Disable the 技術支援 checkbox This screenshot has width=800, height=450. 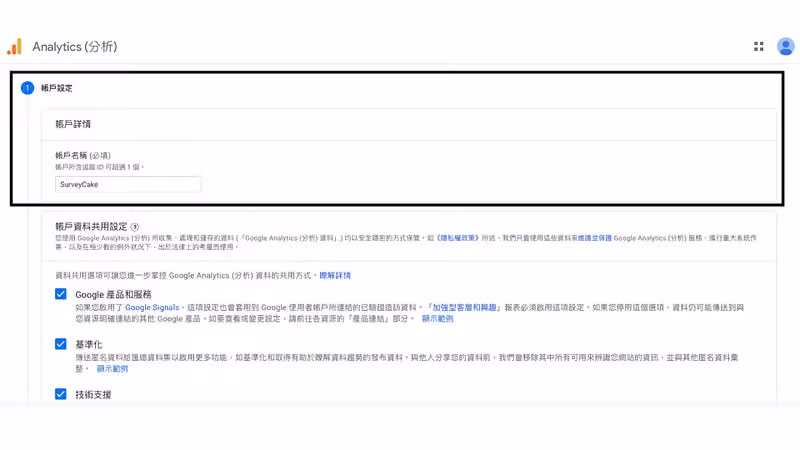(x=61, y=394)
